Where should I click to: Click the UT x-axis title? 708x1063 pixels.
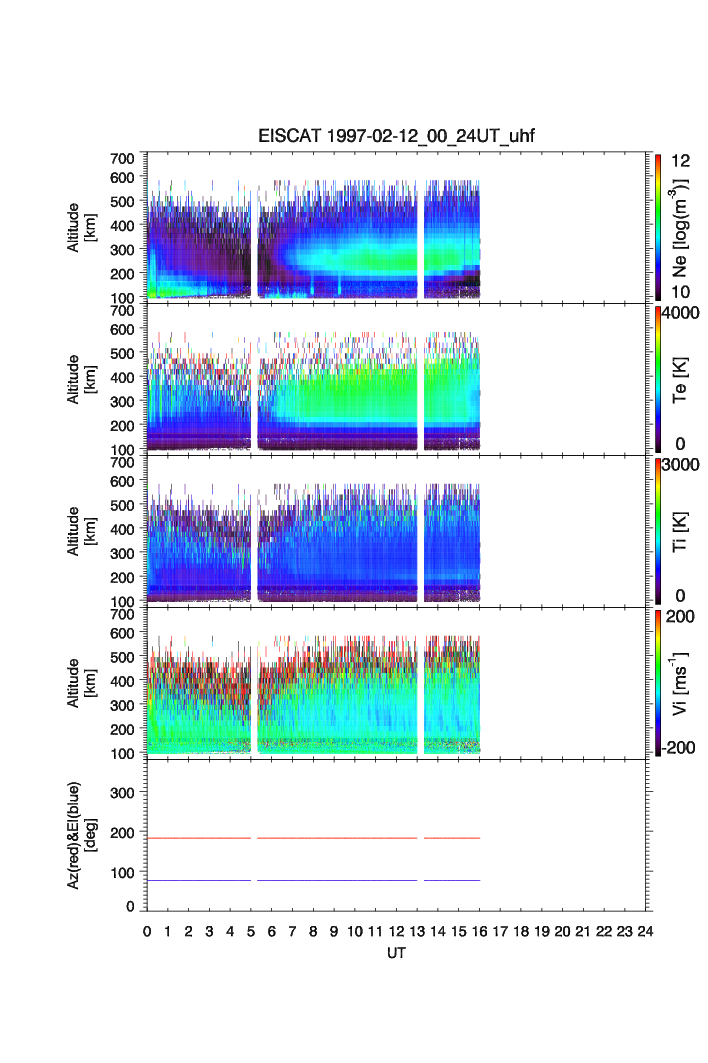tap(396, 952)
